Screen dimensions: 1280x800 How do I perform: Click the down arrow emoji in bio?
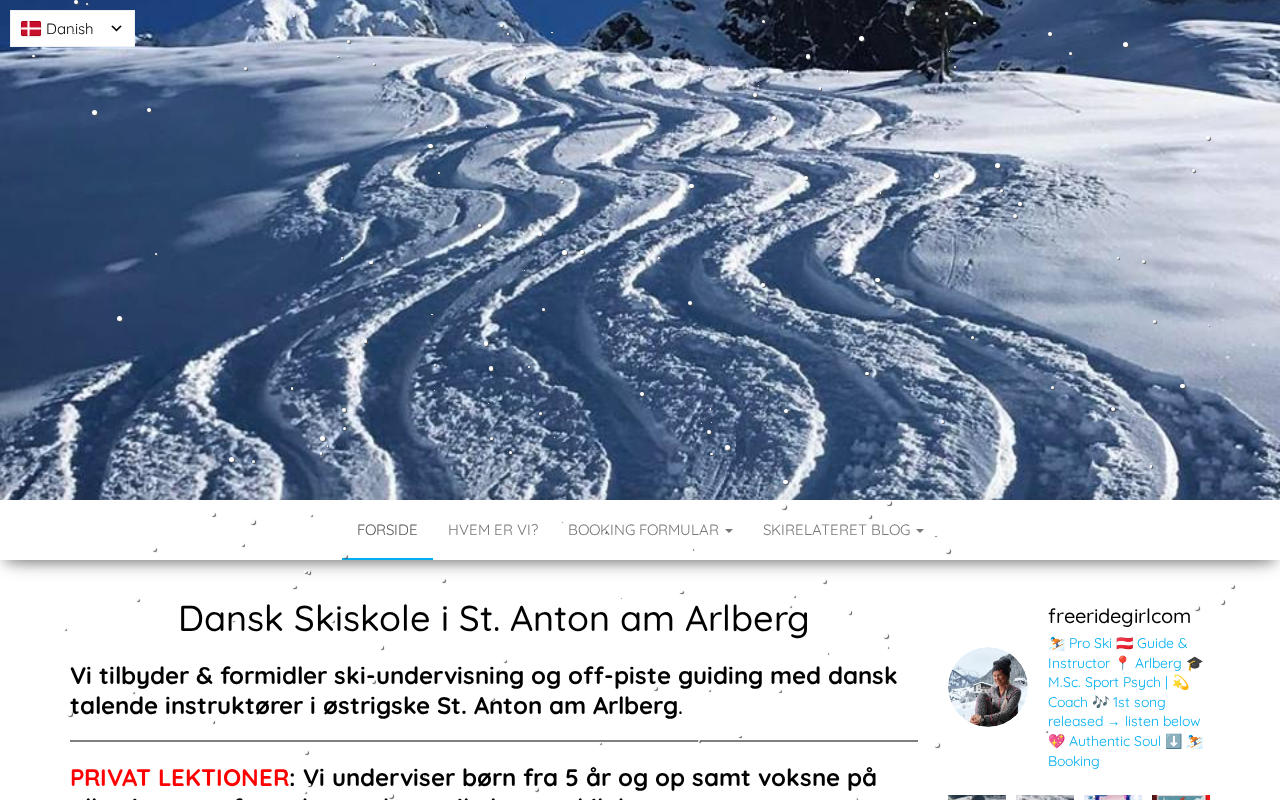(1174, 741)
